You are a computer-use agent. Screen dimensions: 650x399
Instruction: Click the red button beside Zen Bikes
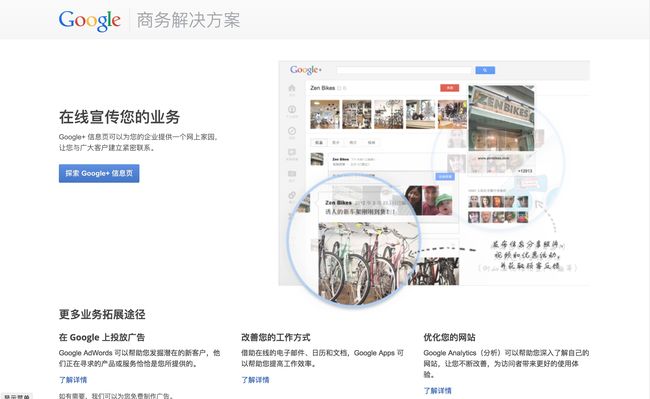(449, 88)
